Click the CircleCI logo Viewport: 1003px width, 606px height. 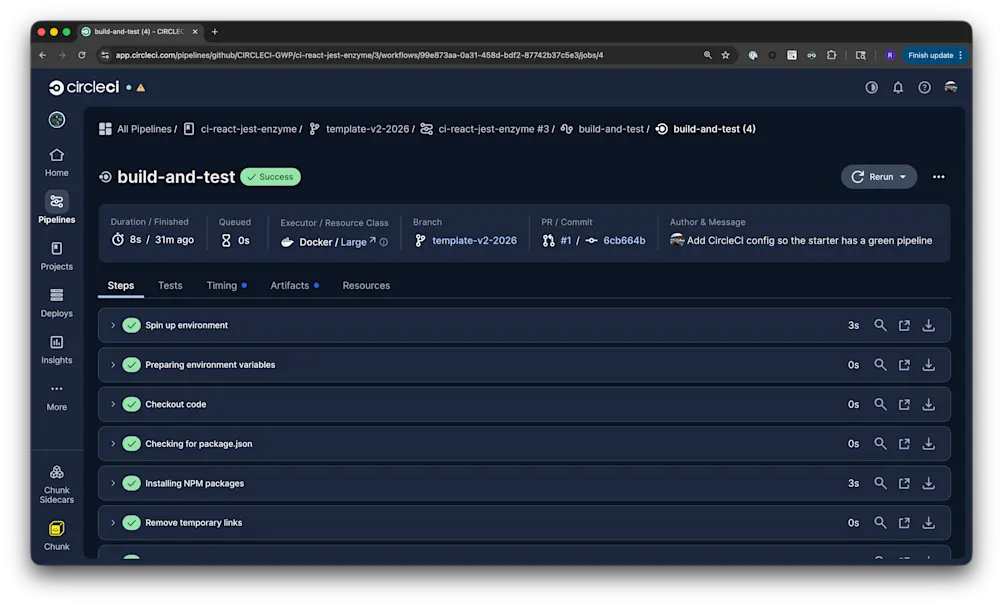pyautogui.click(x=84, y=87)
